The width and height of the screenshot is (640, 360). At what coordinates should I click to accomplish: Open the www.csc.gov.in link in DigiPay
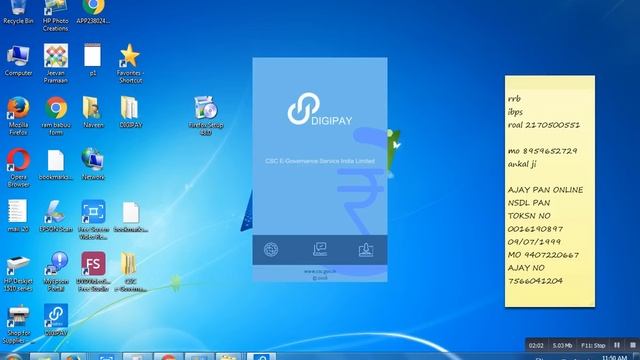click(320, 271)
